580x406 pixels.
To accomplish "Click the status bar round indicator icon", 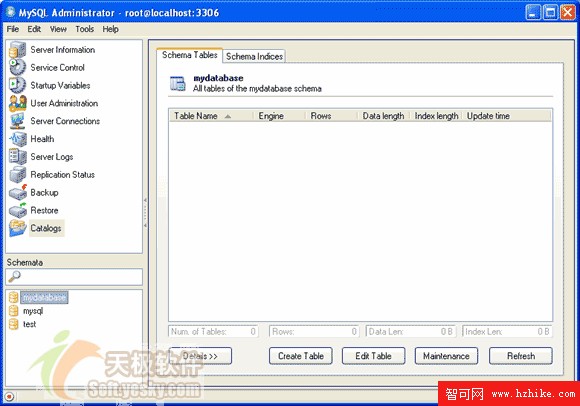I will 9,397.
